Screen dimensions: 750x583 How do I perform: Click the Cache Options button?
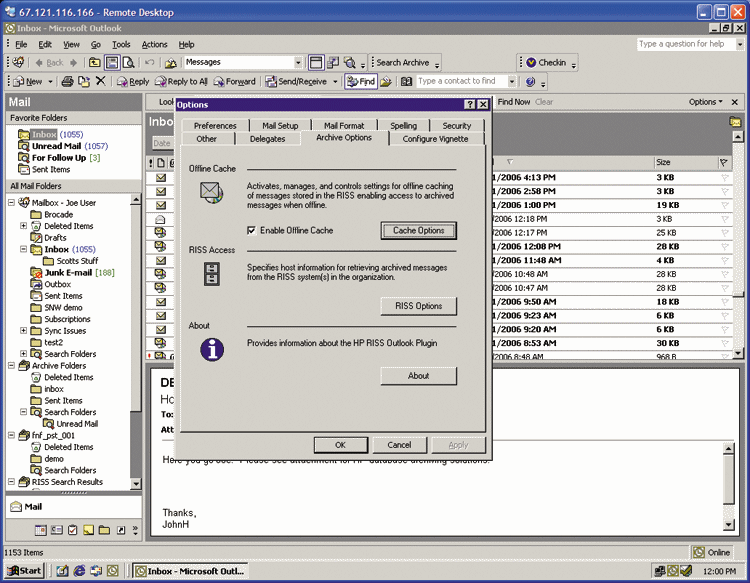(x=419, y=231)
